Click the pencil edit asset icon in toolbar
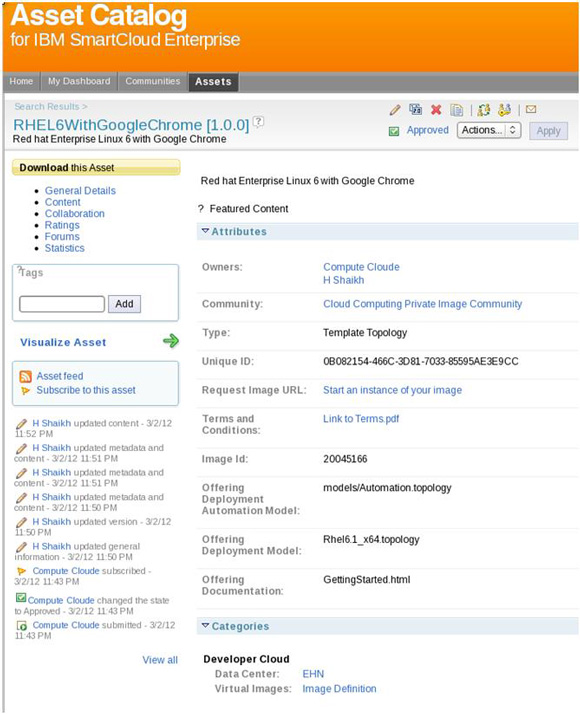Image resolution: width=580 pixels, height=714 pixels. 395,110
